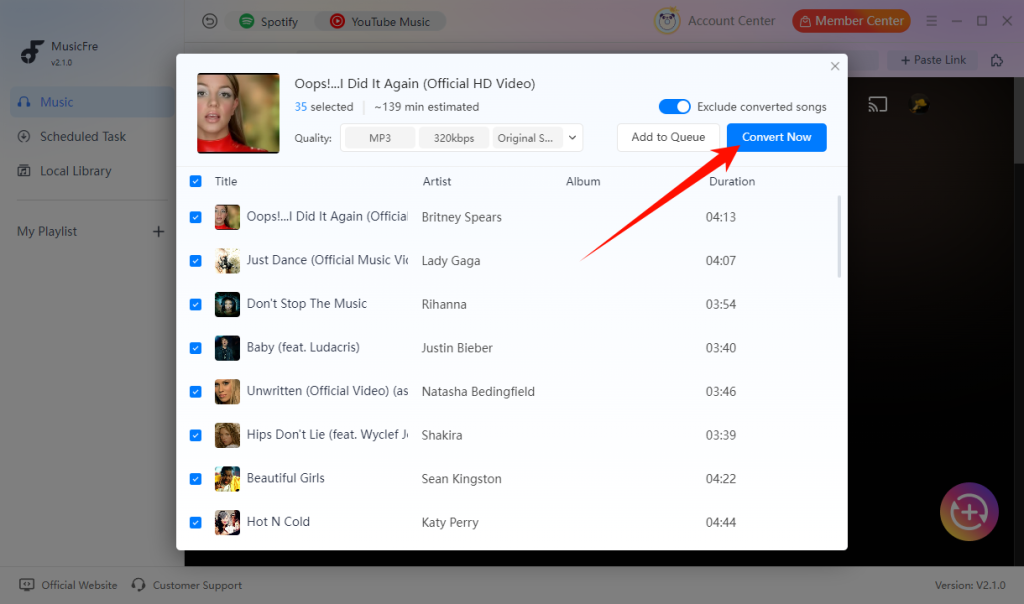Open the Member Center button
The image size is (1024, 604).
[x=851, y=21]
